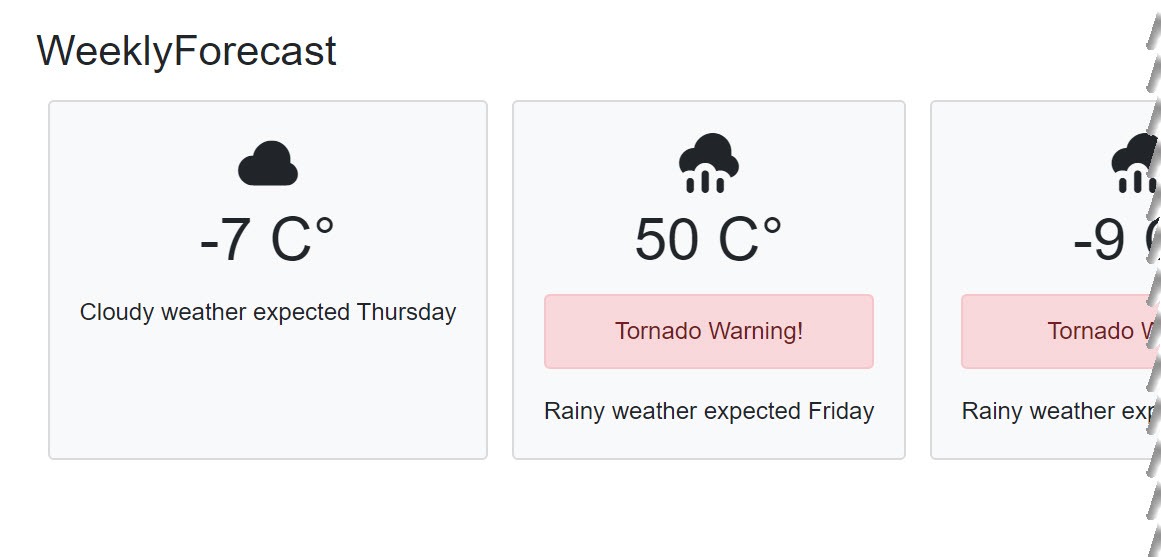Click the cut-off Tornado alert in the third card
The image size is (1161, 557).
point(1055,331)
